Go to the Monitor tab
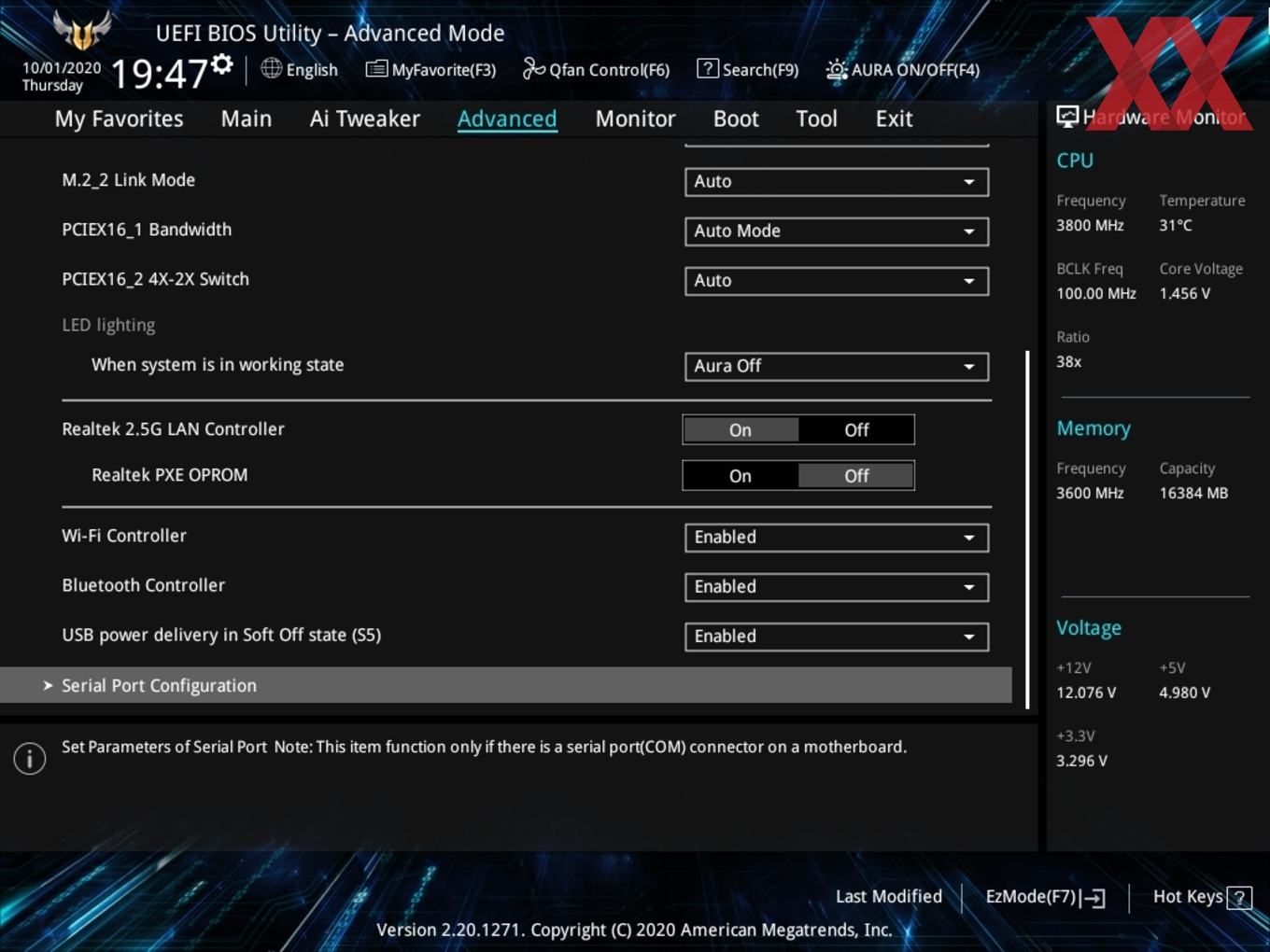The width and height of the screenshot is (1270, 952). pos(636,119)
